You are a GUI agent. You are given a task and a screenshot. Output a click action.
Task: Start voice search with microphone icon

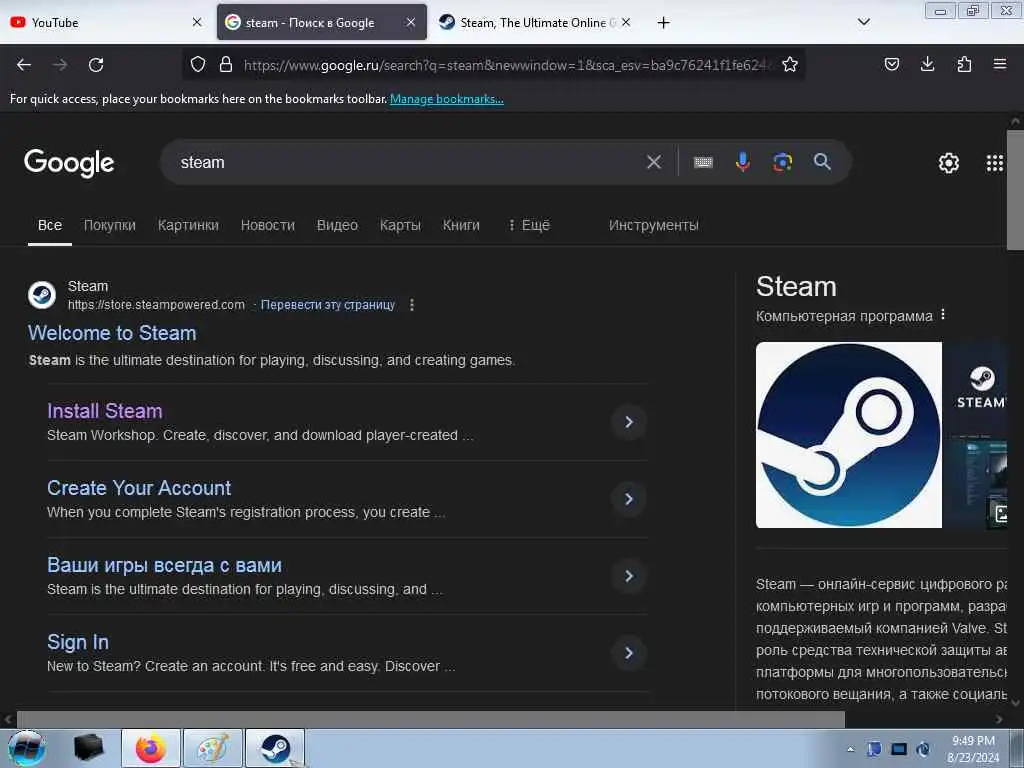tap(743, 162)
